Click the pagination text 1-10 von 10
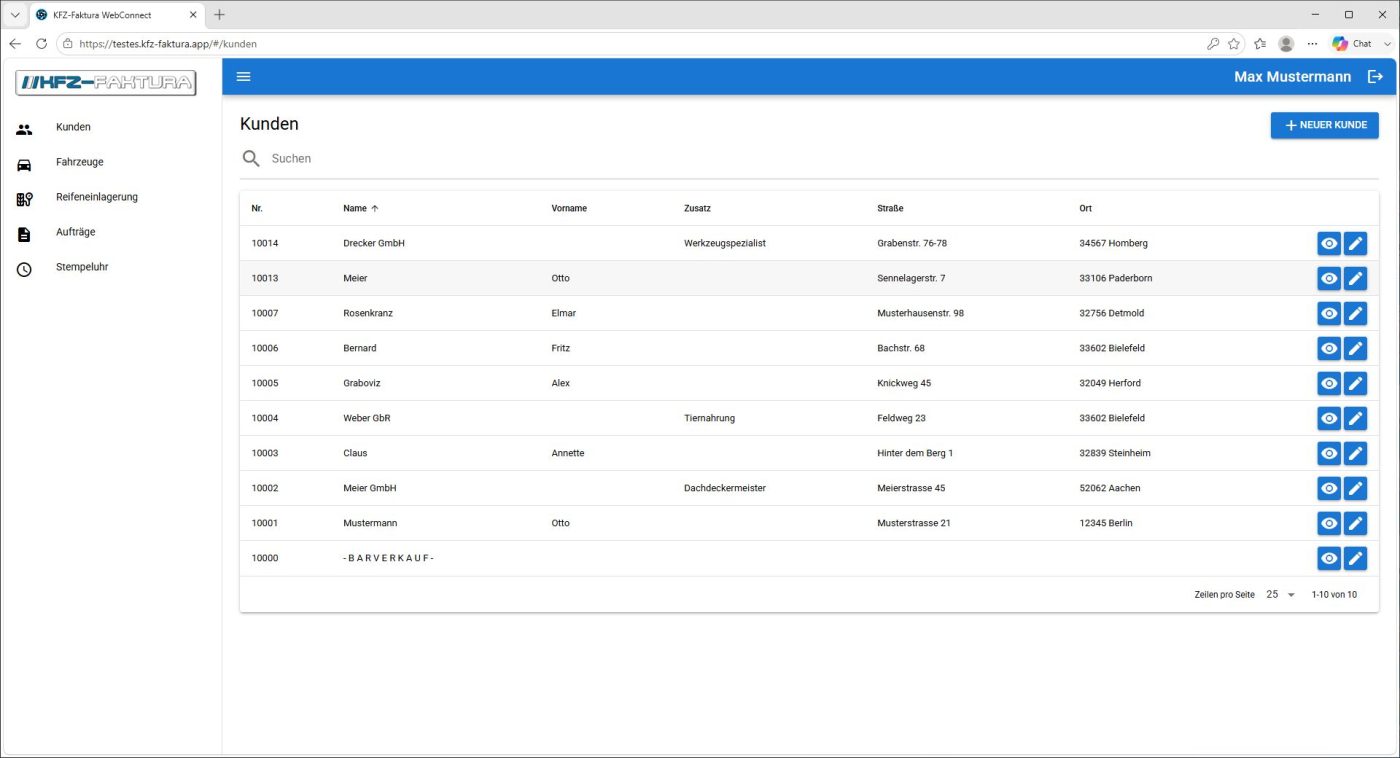Image resolution: width=1400 pixels, height=758 pixels. pos(1334,595)
